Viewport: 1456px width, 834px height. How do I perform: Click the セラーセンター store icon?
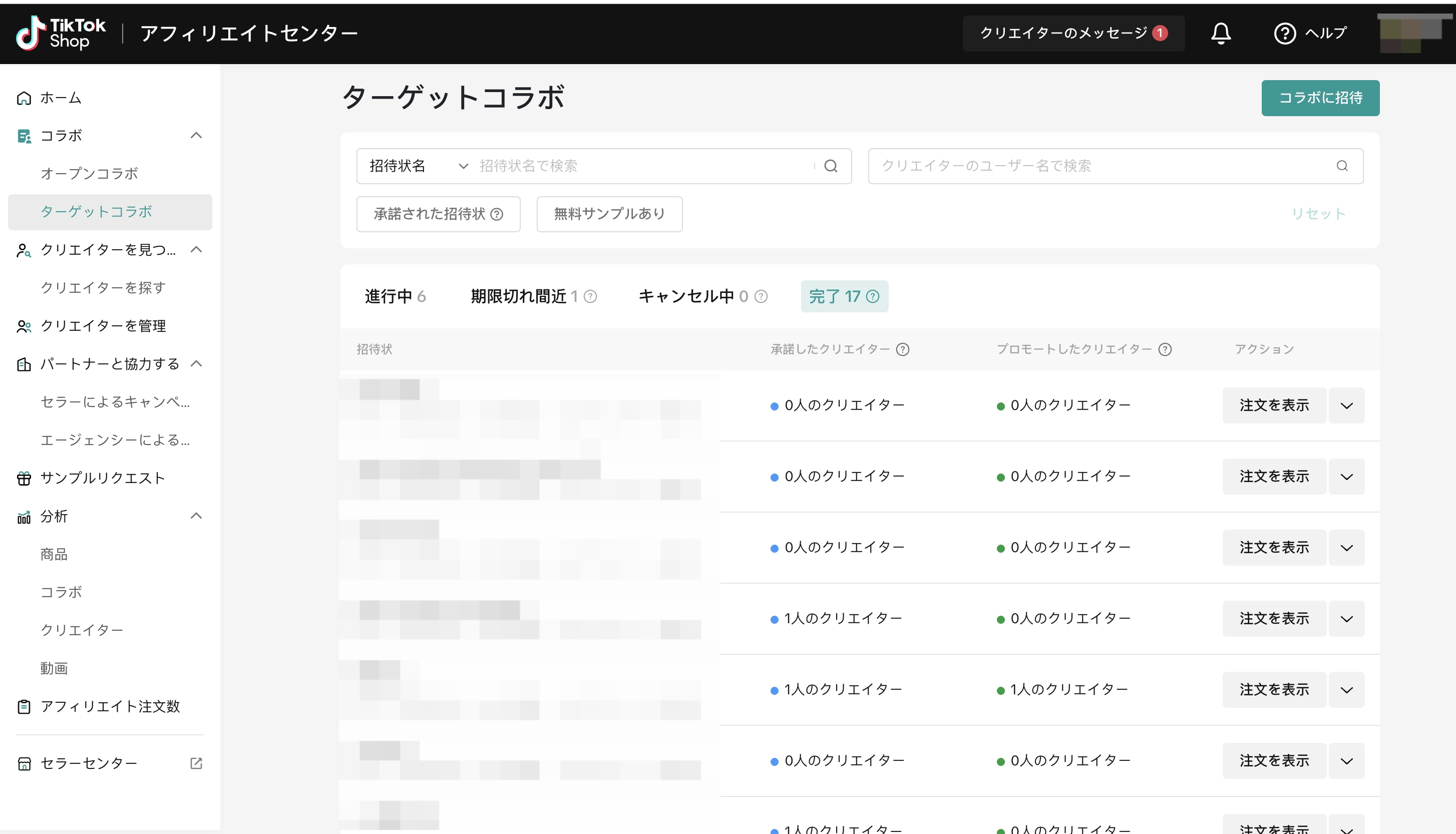24,763
